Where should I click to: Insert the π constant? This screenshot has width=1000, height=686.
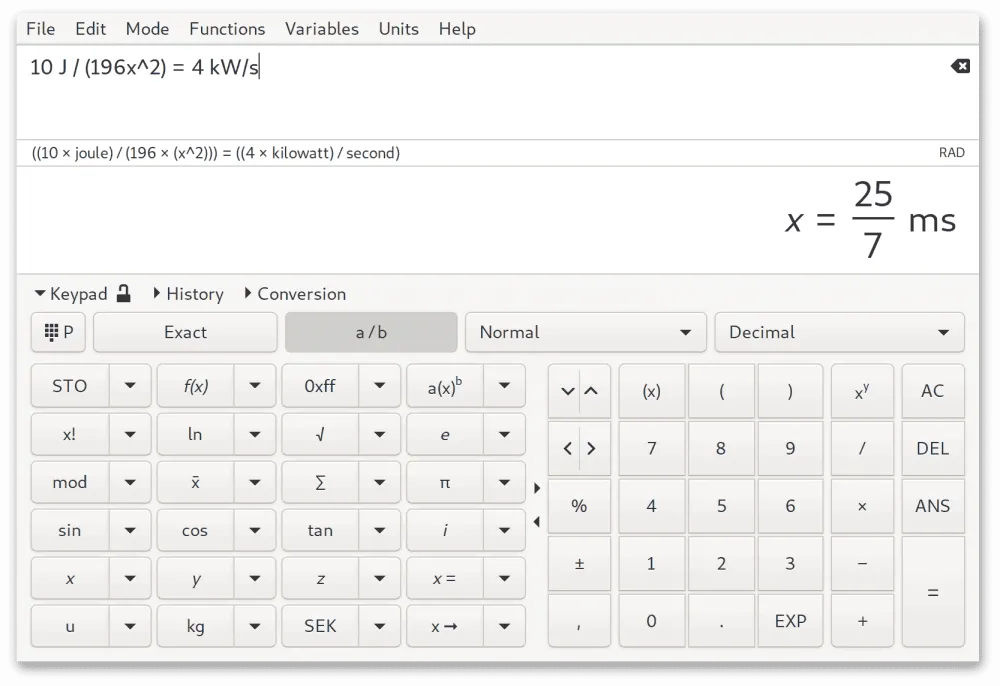click(x=444, y=482)
